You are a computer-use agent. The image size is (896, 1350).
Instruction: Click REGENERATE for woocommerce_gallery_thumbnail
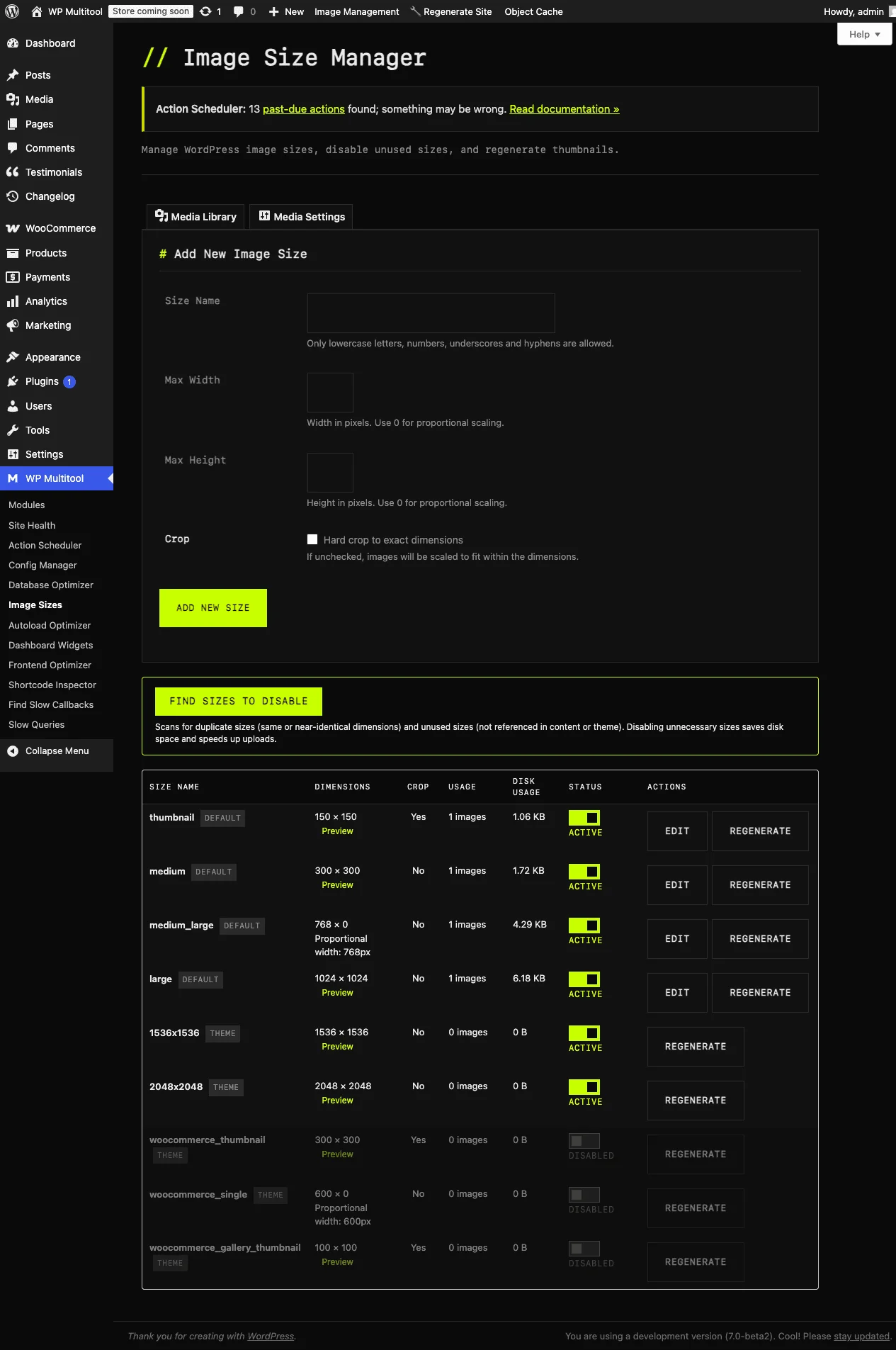(696, 1262)
